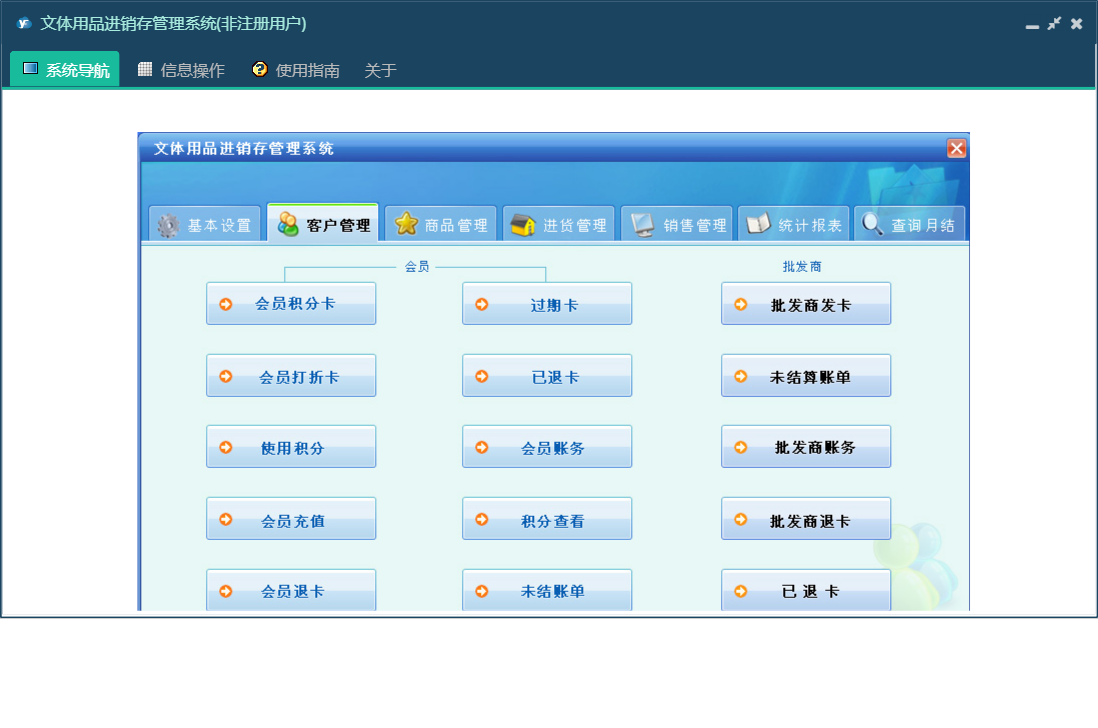
Task: Click the 会员 group label
Action: coord(417,266)
